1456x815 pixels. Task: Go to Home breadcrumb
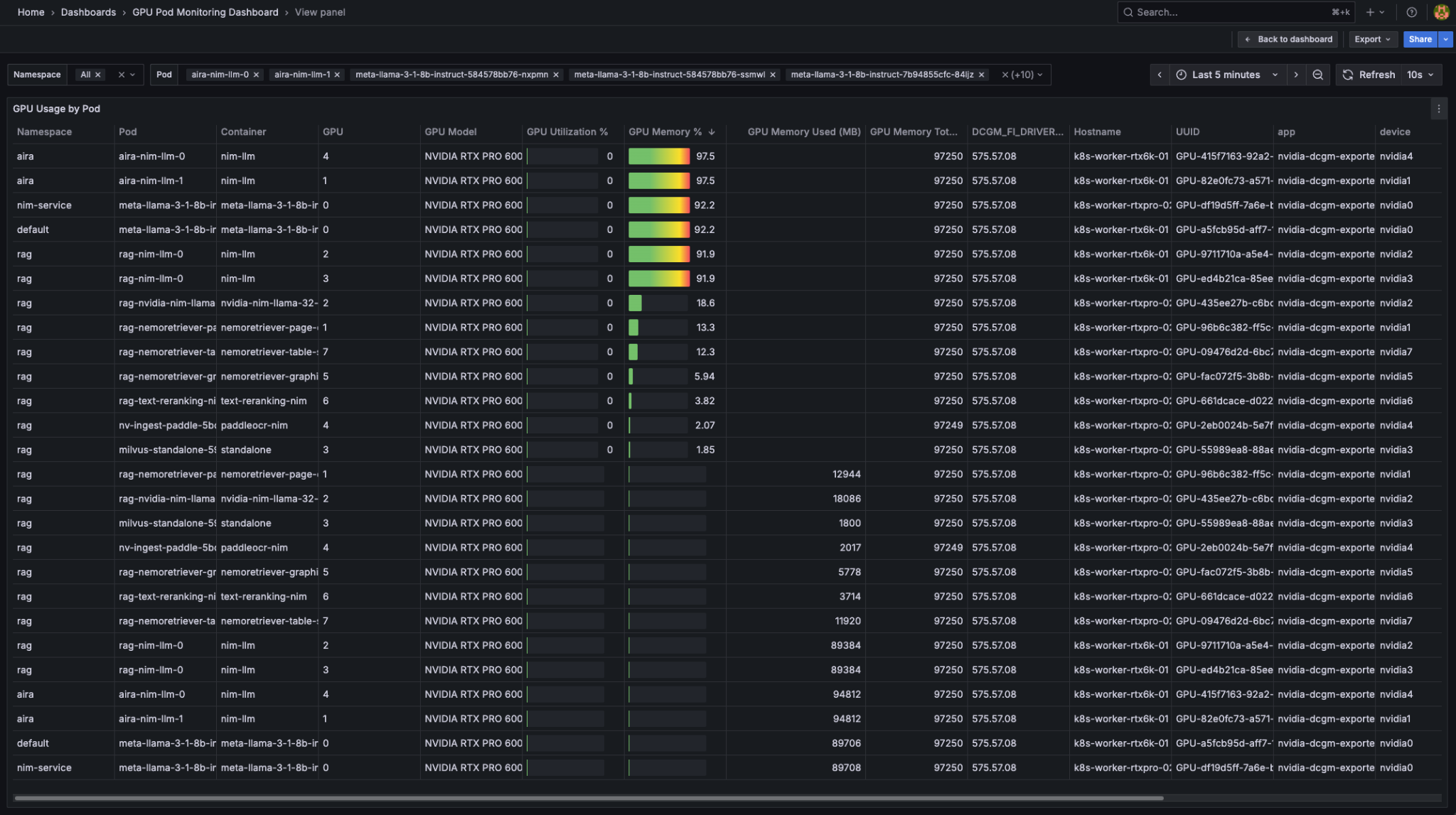coord(31,12)
